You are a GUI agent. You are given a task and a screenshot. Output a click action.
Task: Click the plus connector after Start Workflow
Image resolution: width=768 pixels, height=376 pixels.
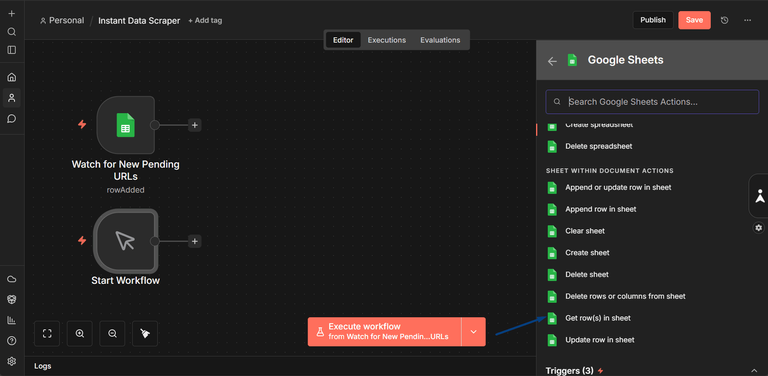(194, 241)
